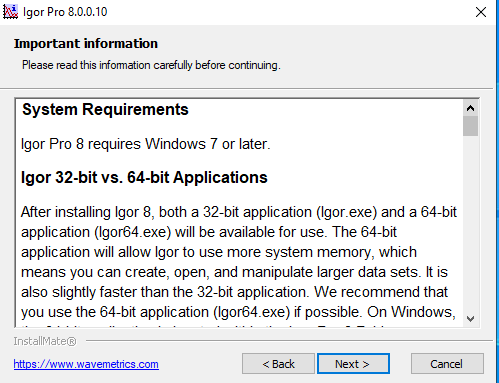Cancel the installation
499x383 pixels.
447,364
